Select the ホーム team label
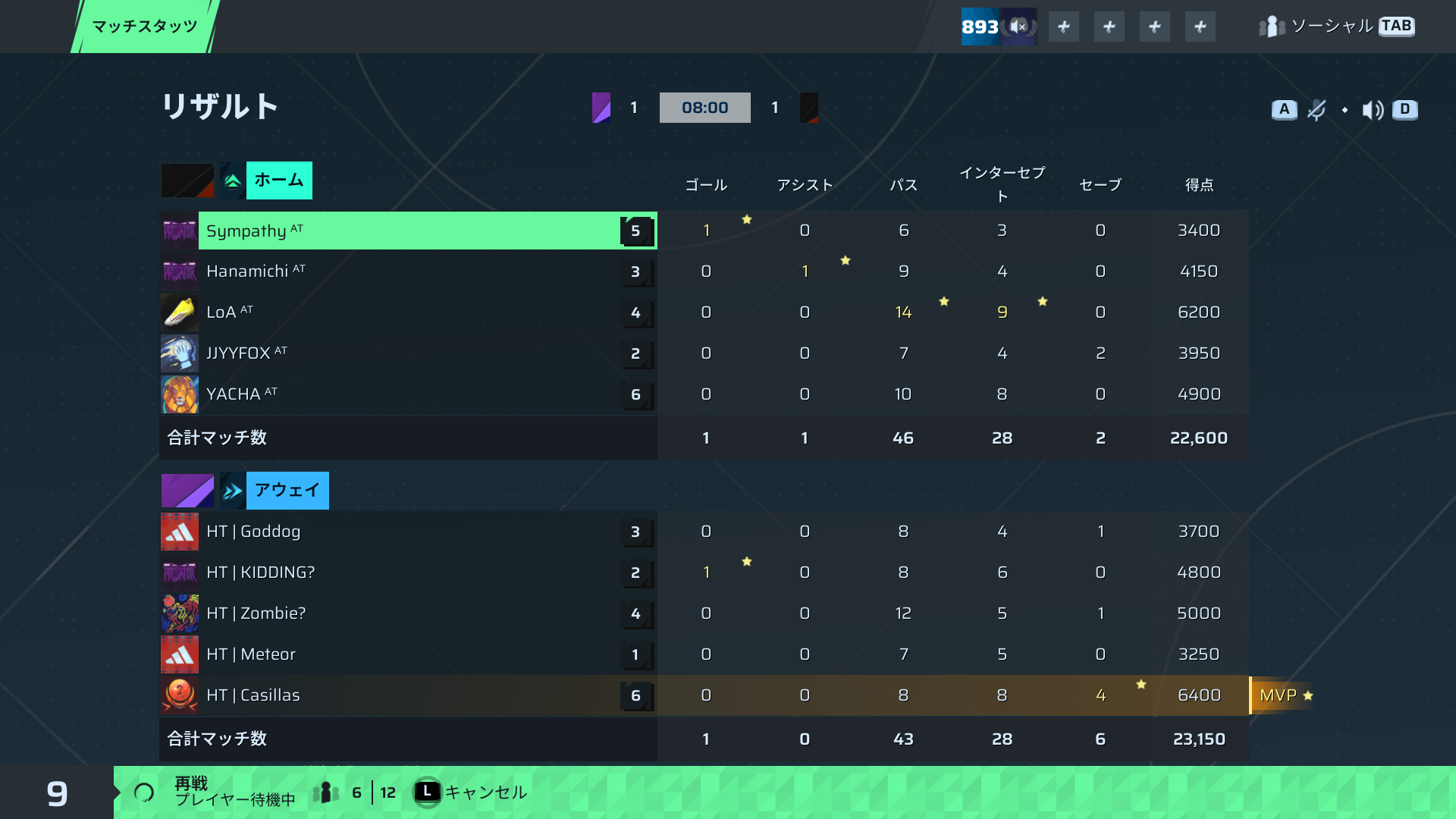Image resolution: width=1456 pixels, height=819 pixels. 279,180
